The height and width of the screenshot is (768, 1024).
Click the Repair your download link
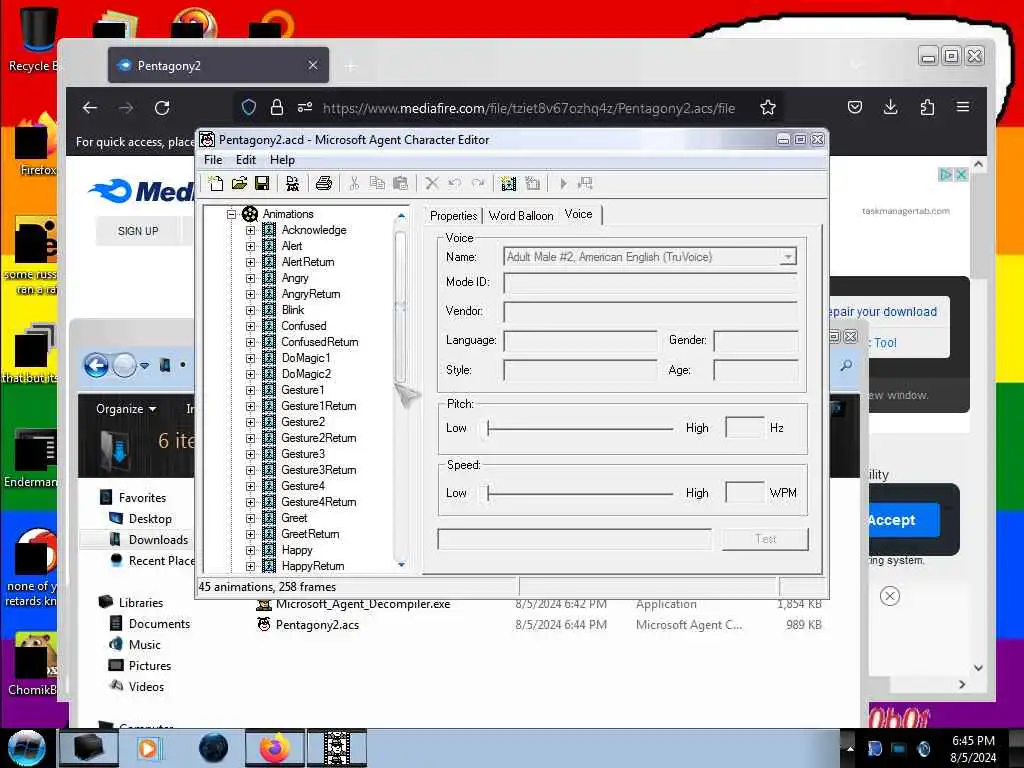882,312
